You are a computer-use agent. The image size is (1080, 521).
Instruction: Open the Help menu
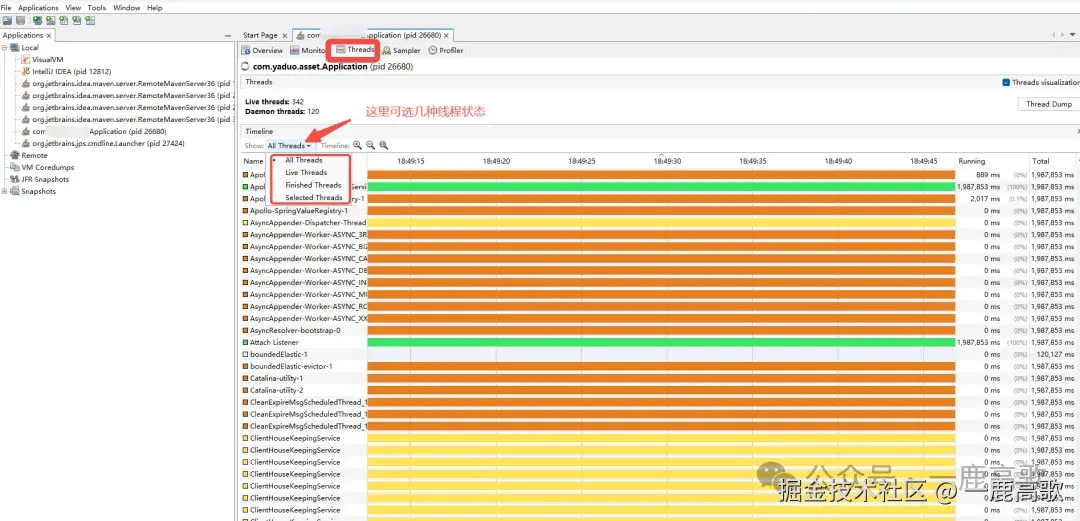pos(154,8)
